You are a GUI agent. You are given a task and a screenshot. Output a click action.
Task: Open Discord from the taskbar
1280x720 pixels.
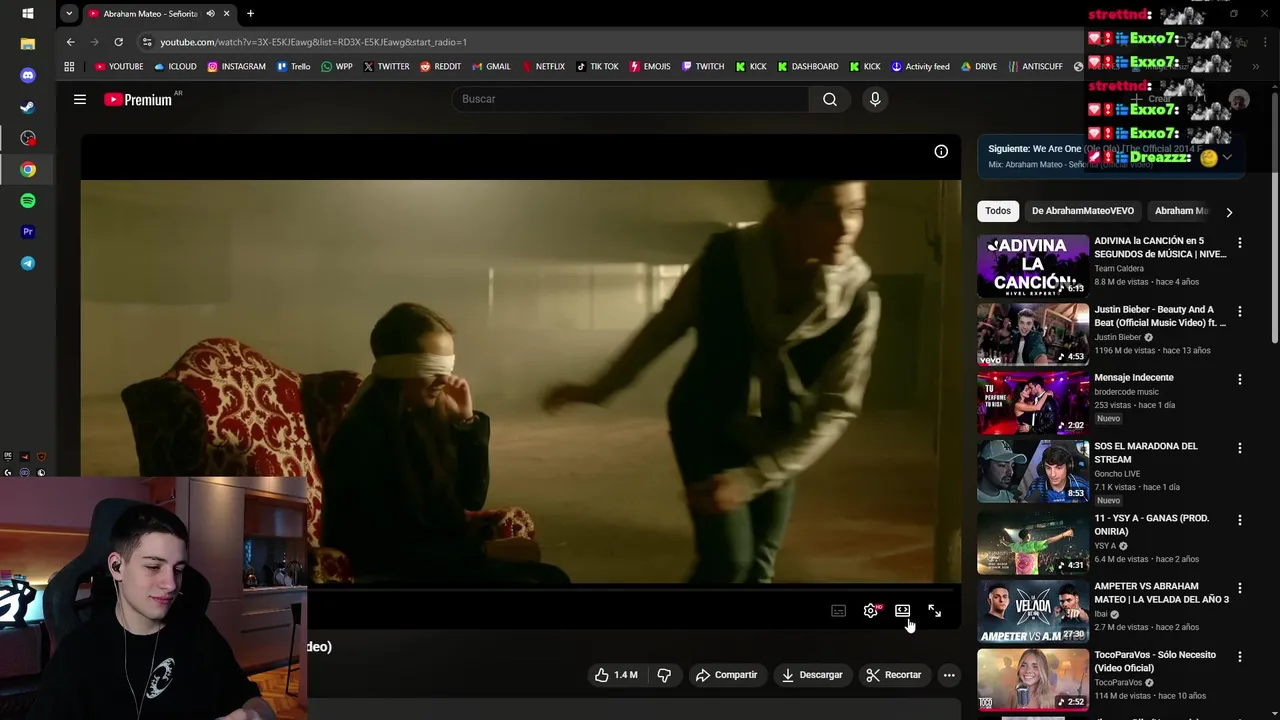click(28, 75)
